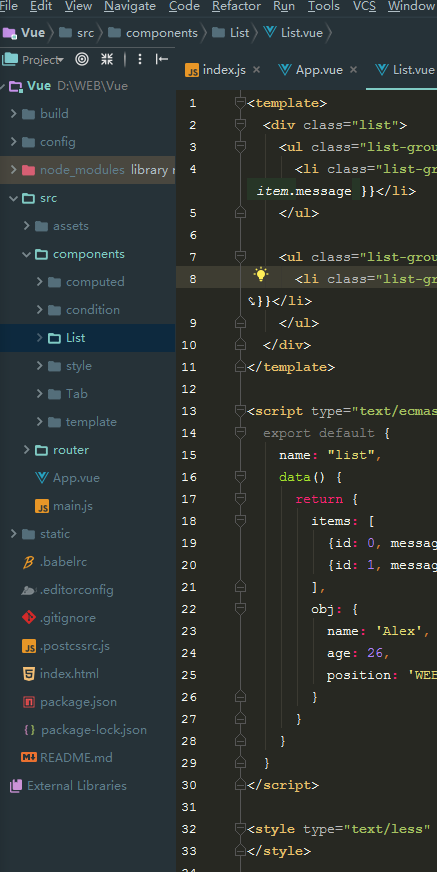The height and width of the screenshot is (872, 437).
Task: Open the Tools menu
Action: pyautogui.click(x=324, y=6)
